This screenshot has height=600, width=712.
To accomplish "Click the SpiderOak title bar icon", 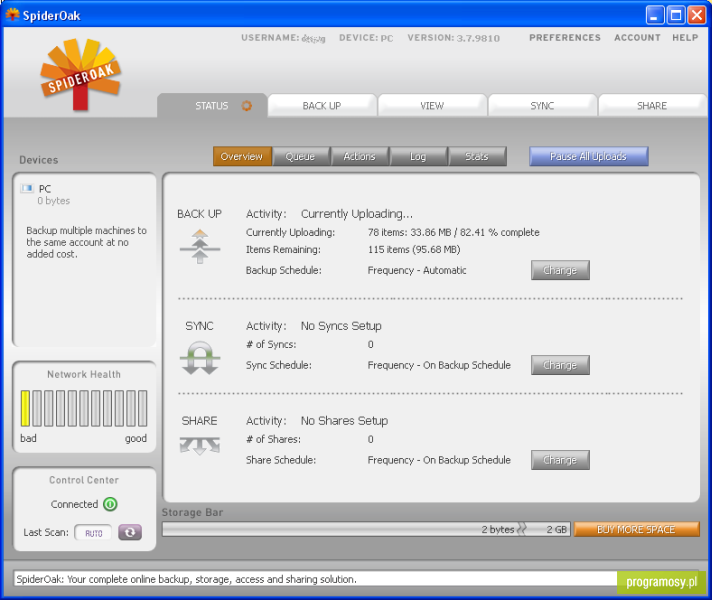I will pyautogui.click(x=12, y=15).
